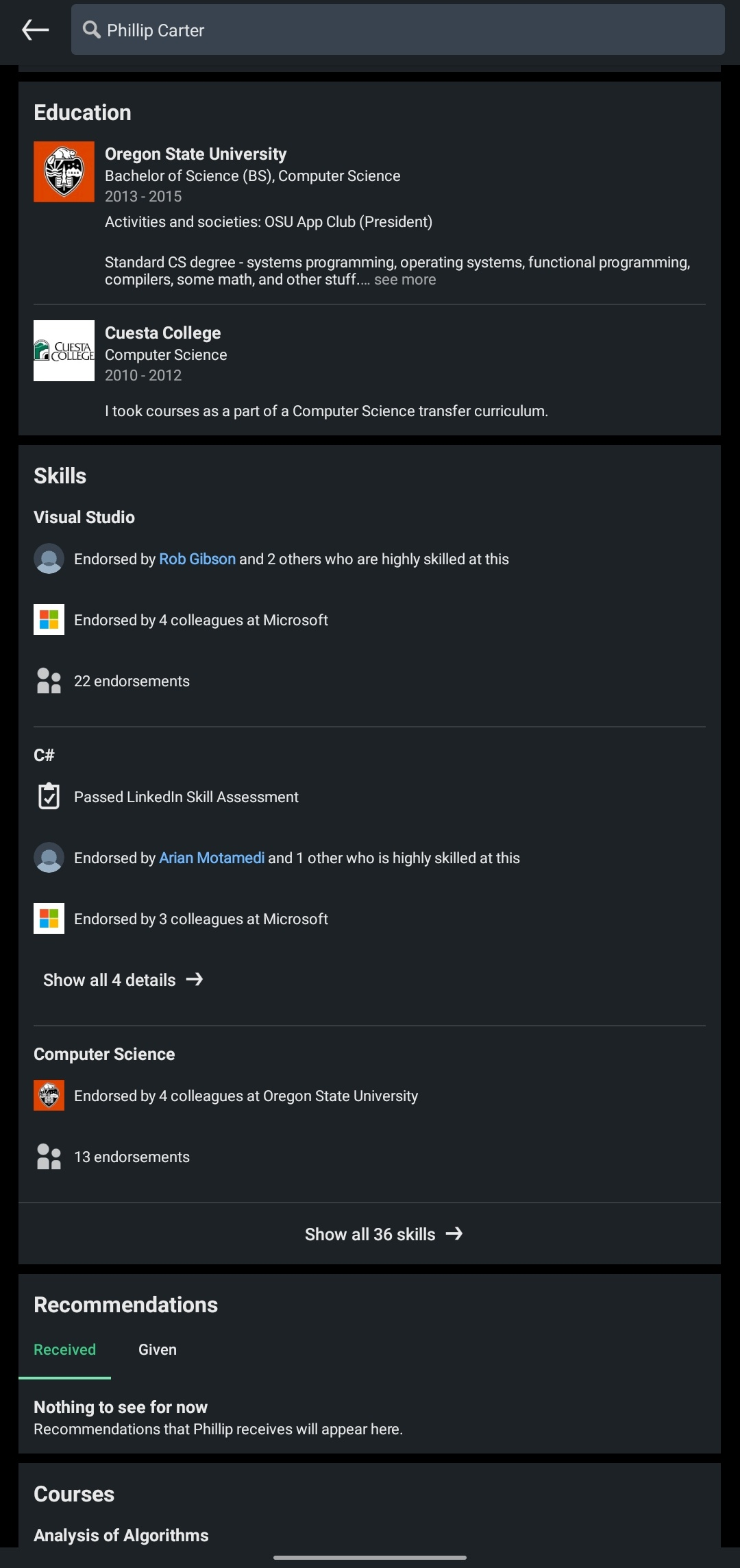Screen dimensions: 740x1568
Task: Tap the OSU App Club activities line
Action: point(269,221)
